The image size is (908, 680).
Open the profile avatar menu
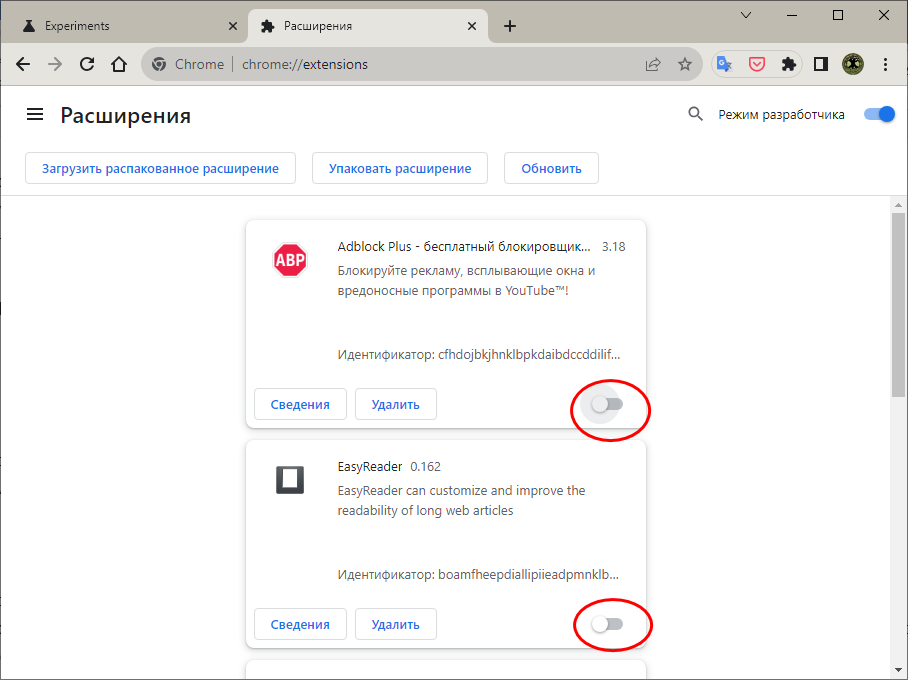pos(853,64)
